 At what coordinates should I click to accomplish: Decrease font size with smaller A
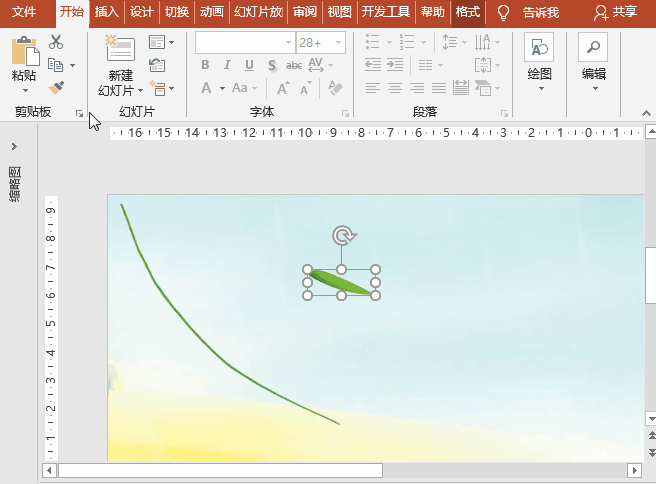pos(306,88)
